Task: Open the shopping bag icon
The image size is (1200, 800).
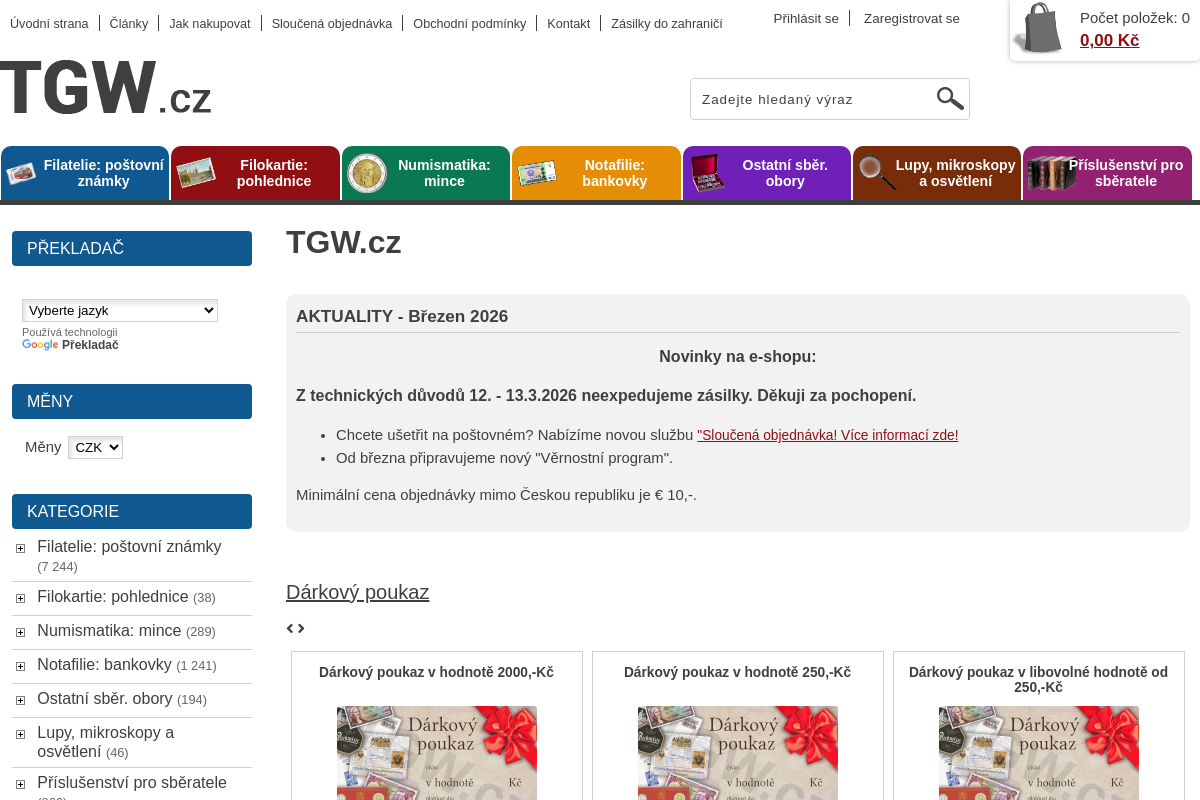Action: pyautogui.click(x=1040, y=28)
